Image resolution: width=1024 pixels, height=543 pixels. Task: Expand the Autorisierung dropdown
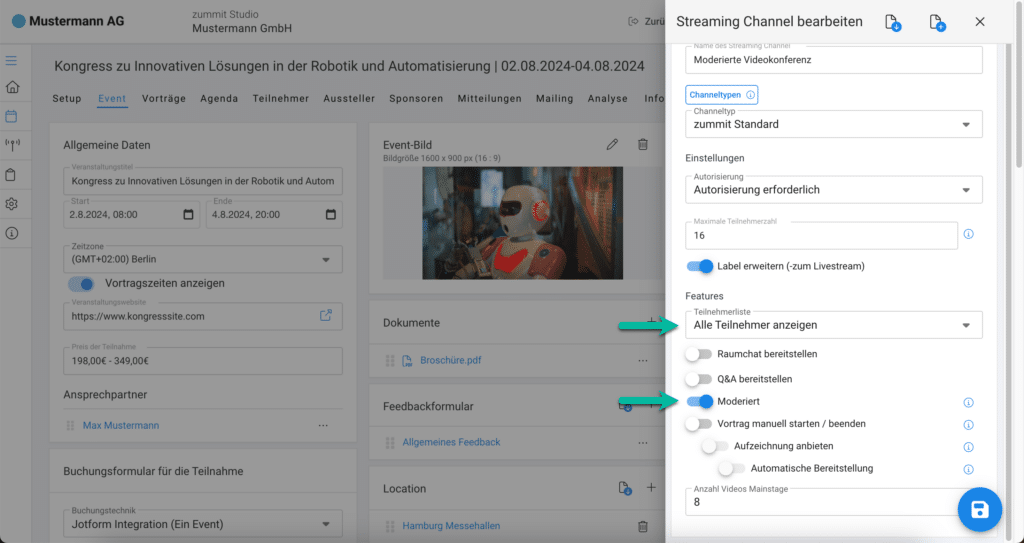click(833, 189)
